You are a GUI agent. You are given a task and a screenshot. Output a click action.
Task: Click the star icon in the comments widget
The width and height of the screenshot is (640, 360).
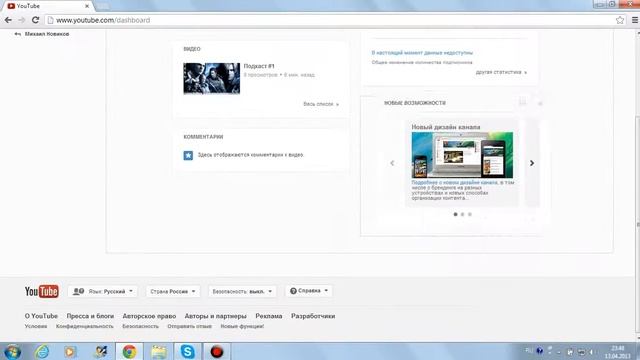click(x=188, y=155)
